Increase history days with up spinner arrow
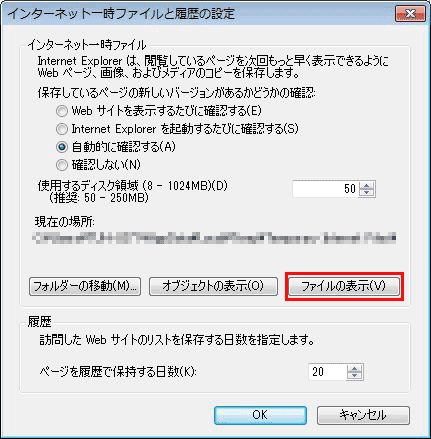 click(355, 368)
